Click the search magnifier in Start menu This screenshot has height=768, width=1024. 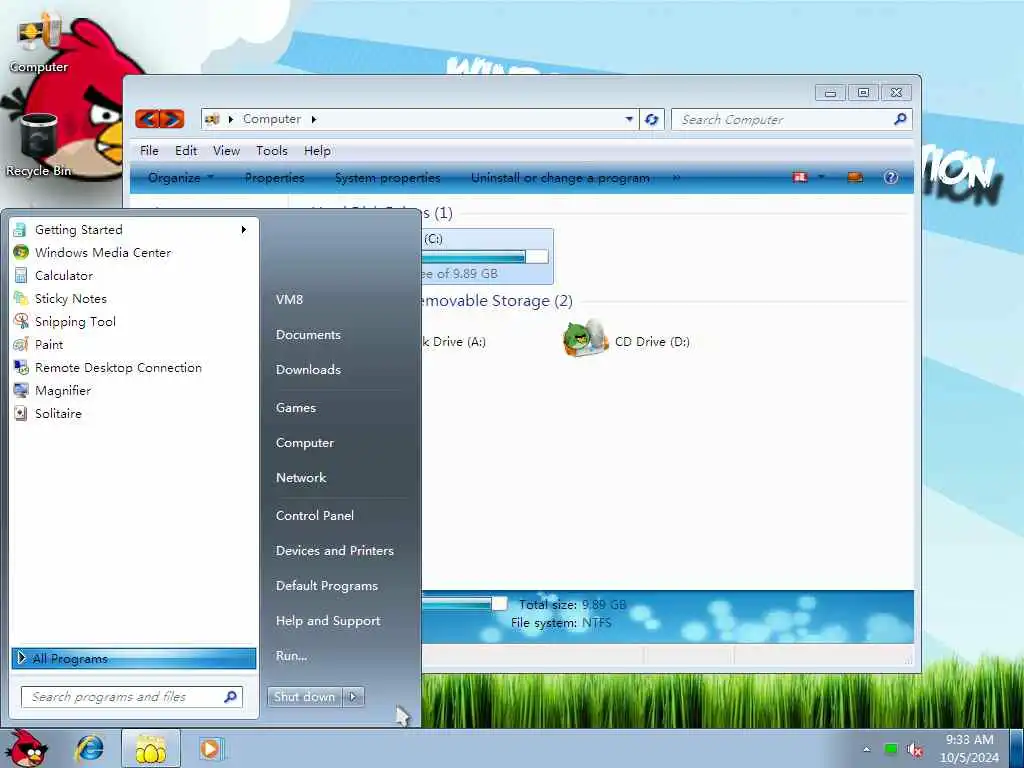coord(231,697)
